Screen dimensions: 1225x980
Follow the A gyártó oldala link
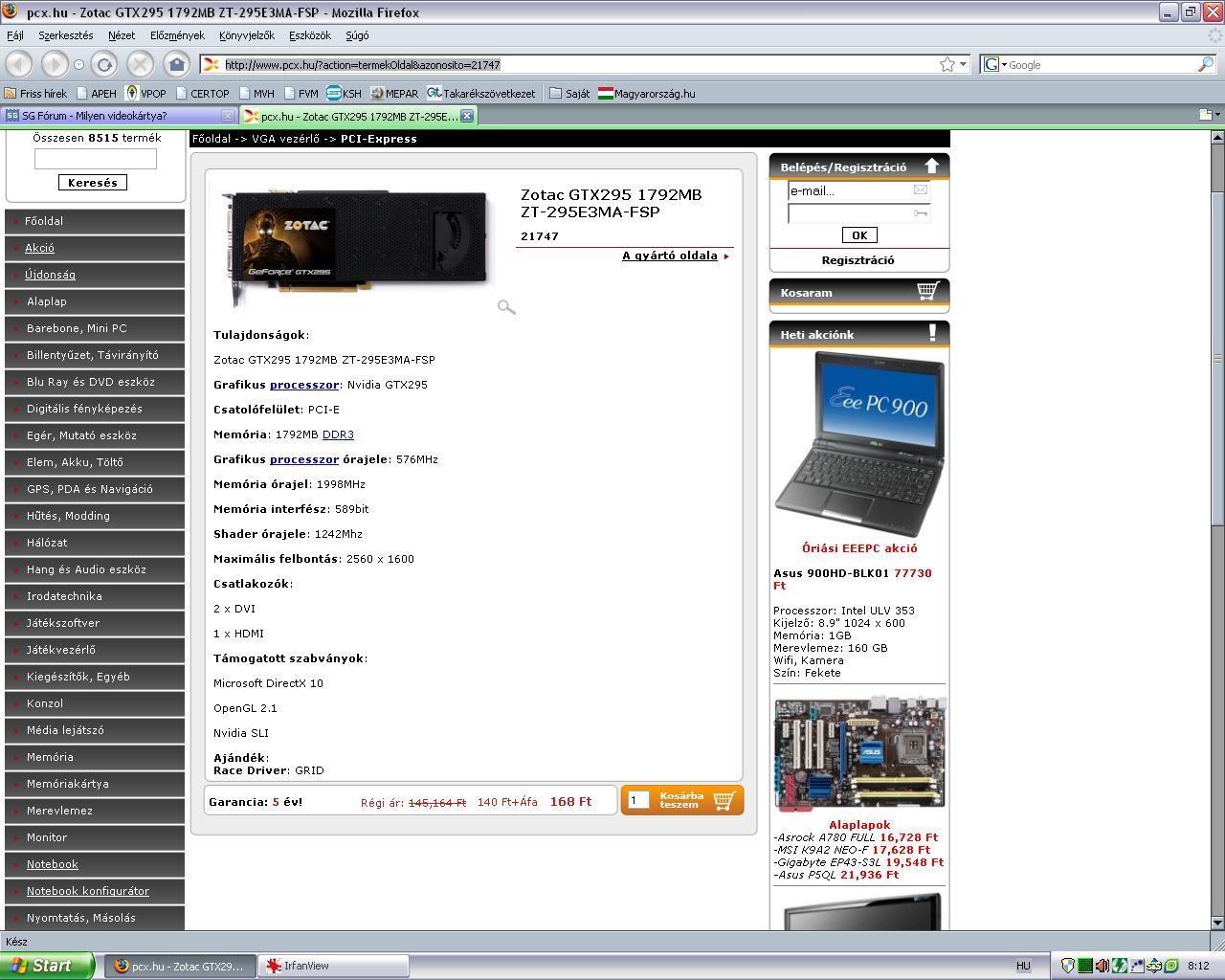pyautogui.click(x=670, y=256)
